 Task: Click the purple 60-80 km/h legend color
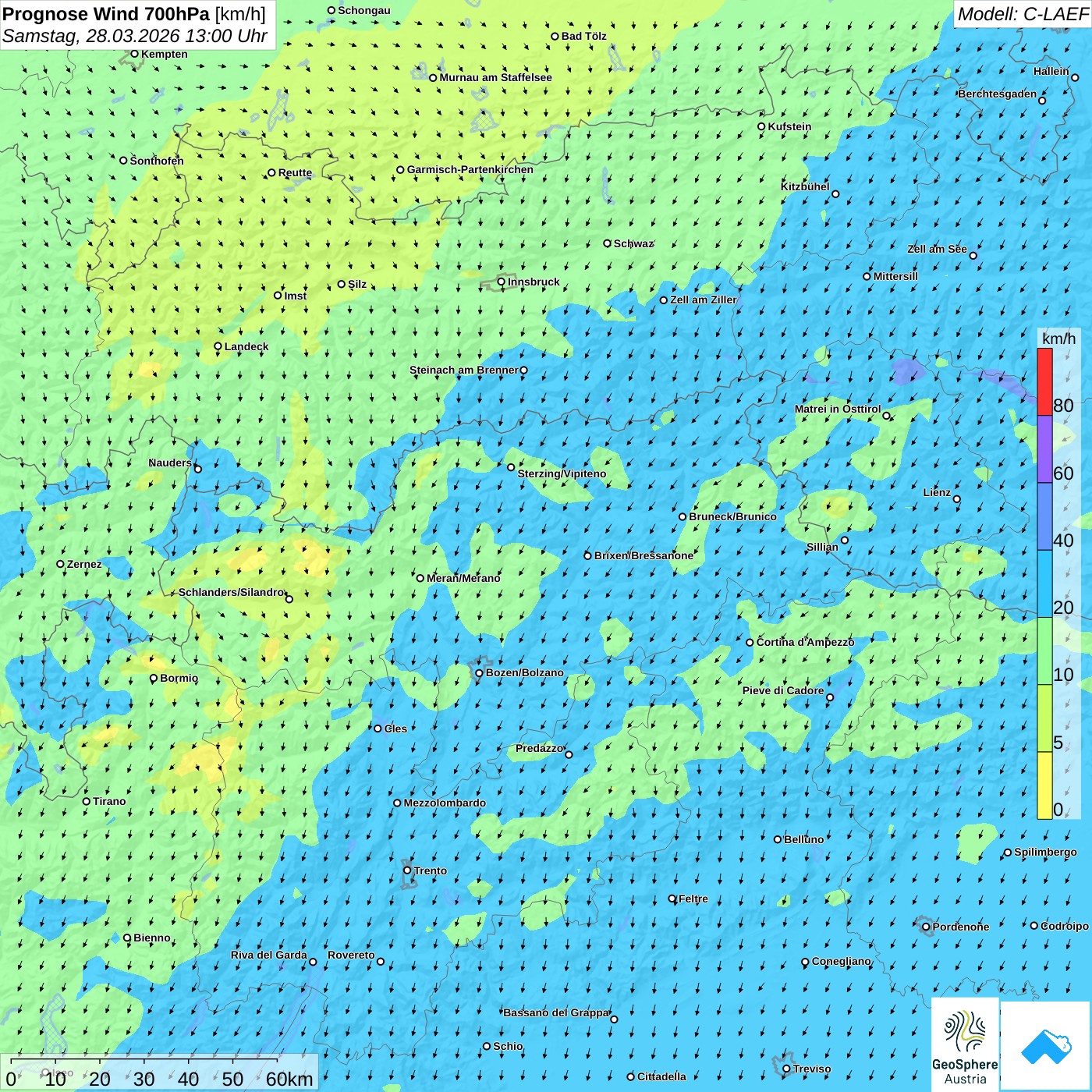pyautogui.click(x=1044, y=449)
